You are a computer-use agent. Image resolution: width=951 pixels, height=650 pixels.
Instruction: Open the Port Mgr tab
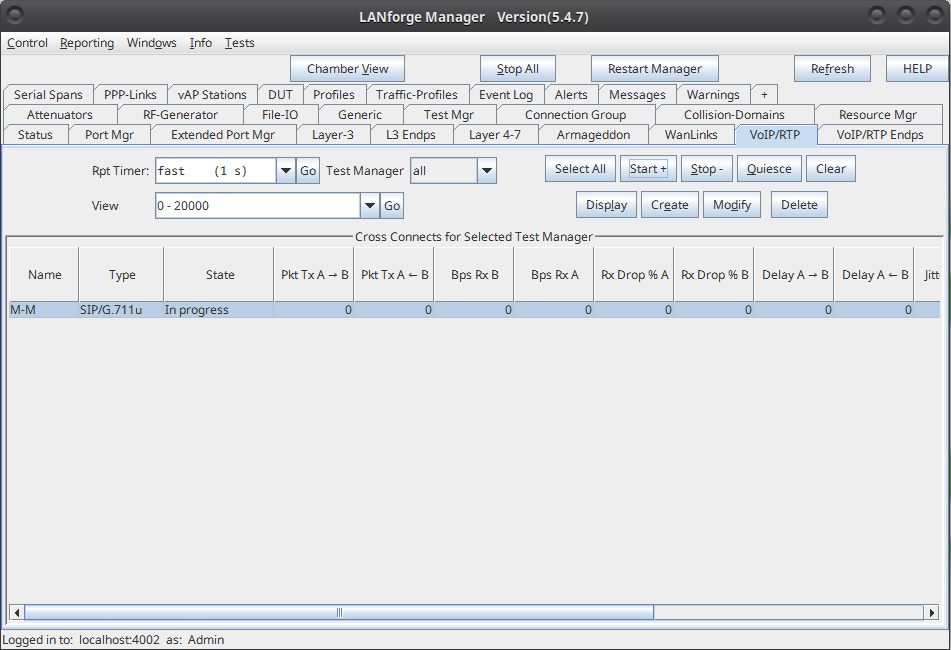point(109,135)
